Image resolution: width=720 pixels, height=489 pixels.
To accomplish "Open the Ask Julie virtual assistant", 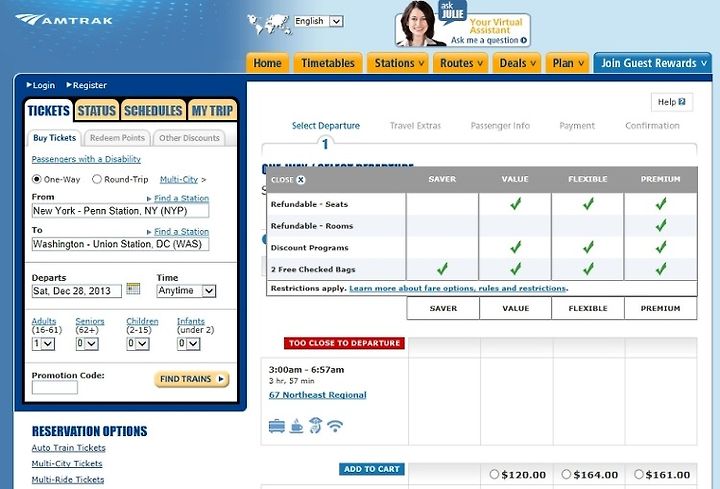I will point(463,26).
